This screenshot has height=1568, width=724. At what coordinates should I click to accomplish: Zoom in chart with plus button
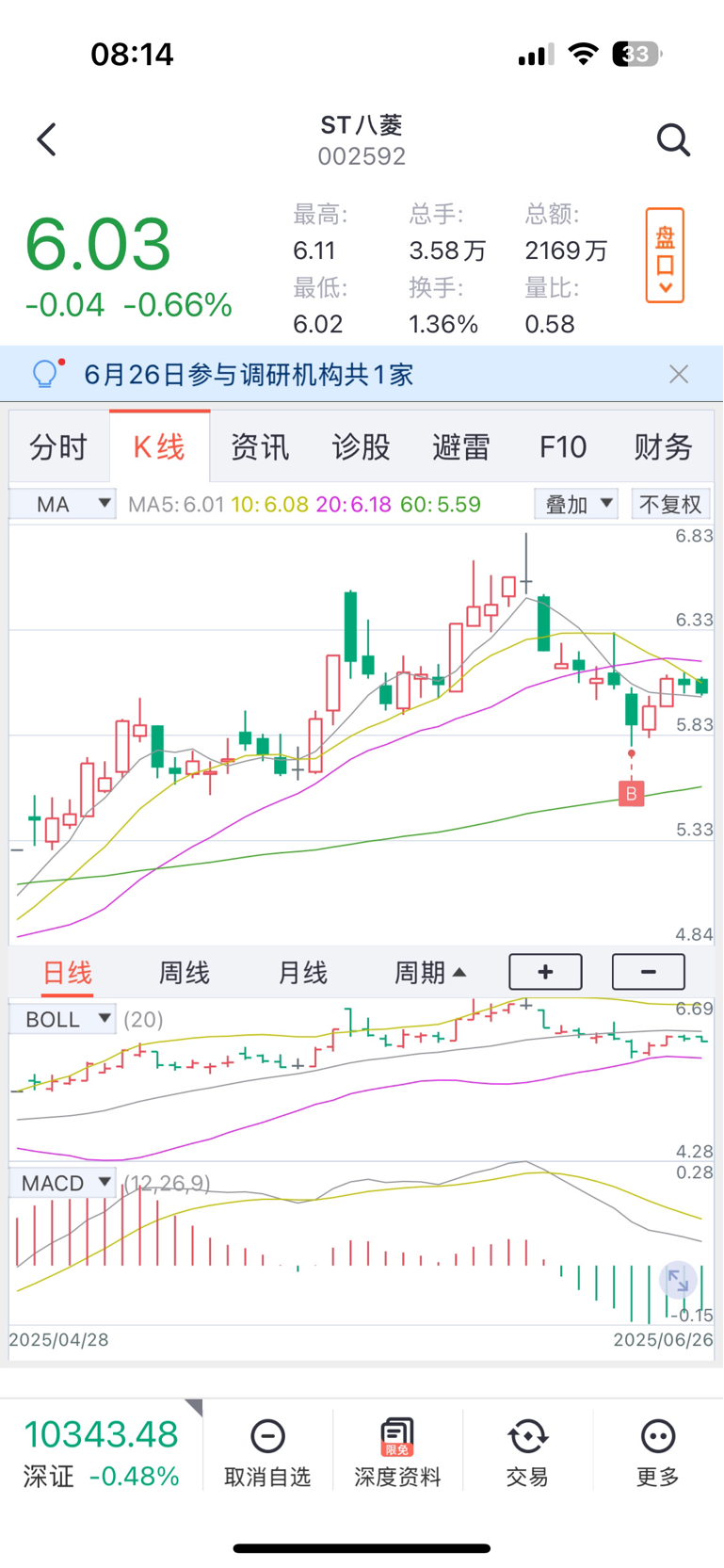tap(545, 972)
